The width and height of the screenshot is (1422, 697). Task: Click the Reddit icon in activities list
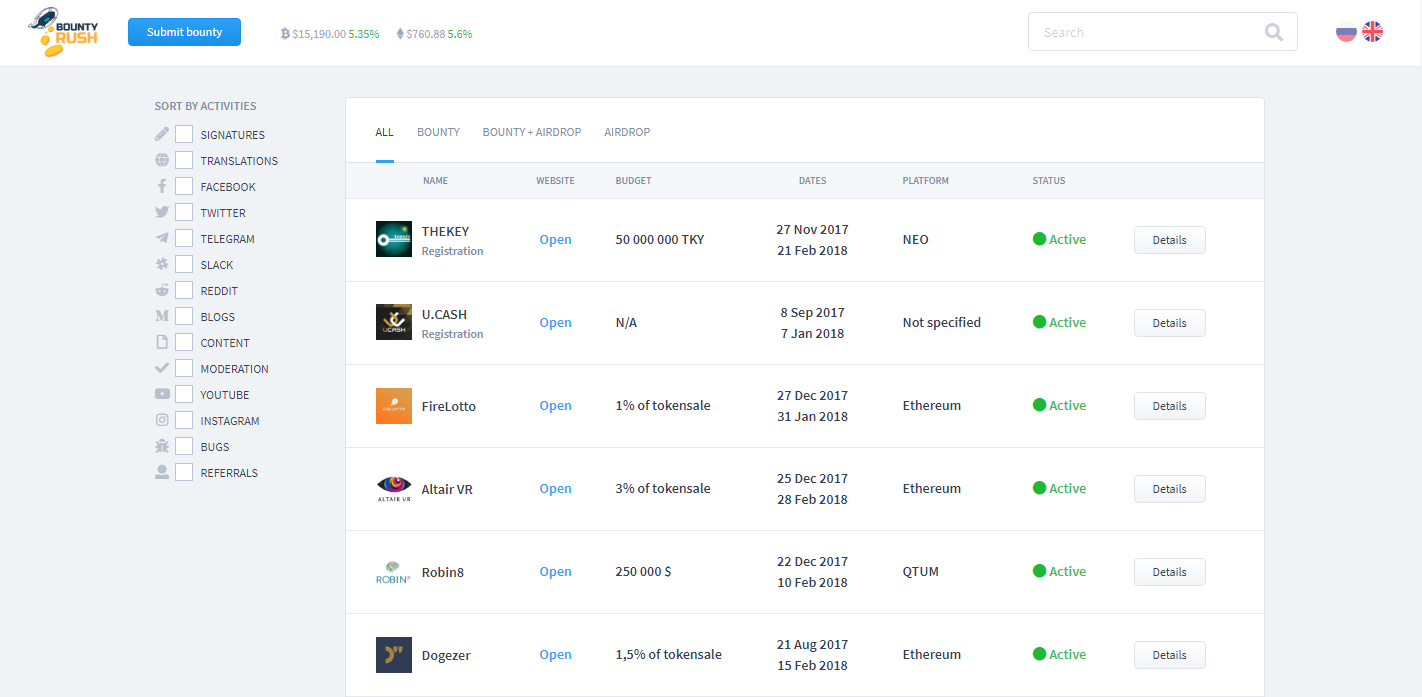pos(161,290)
